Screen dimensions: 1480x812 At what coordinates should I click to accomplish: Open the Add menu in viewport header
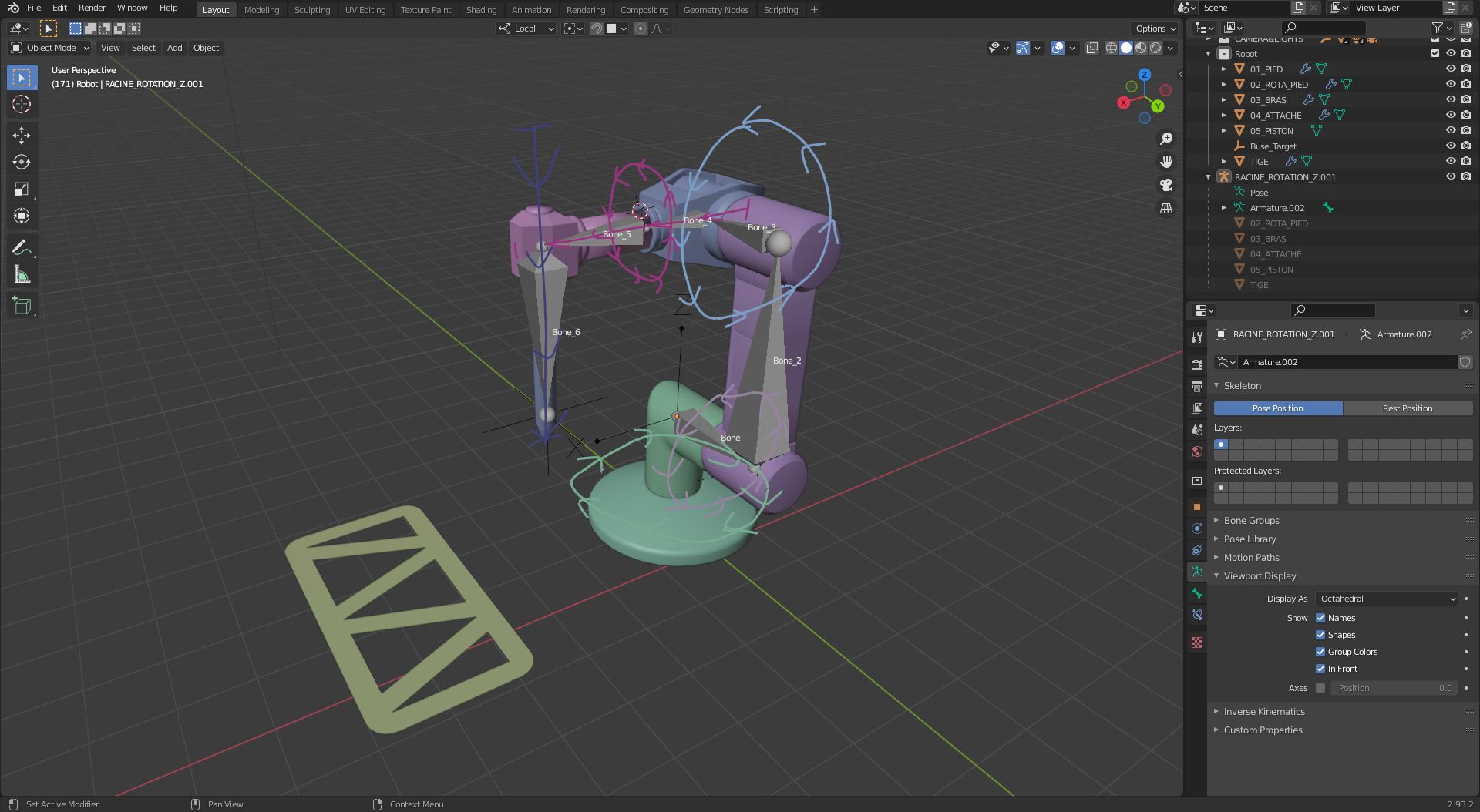coord(175,48)
